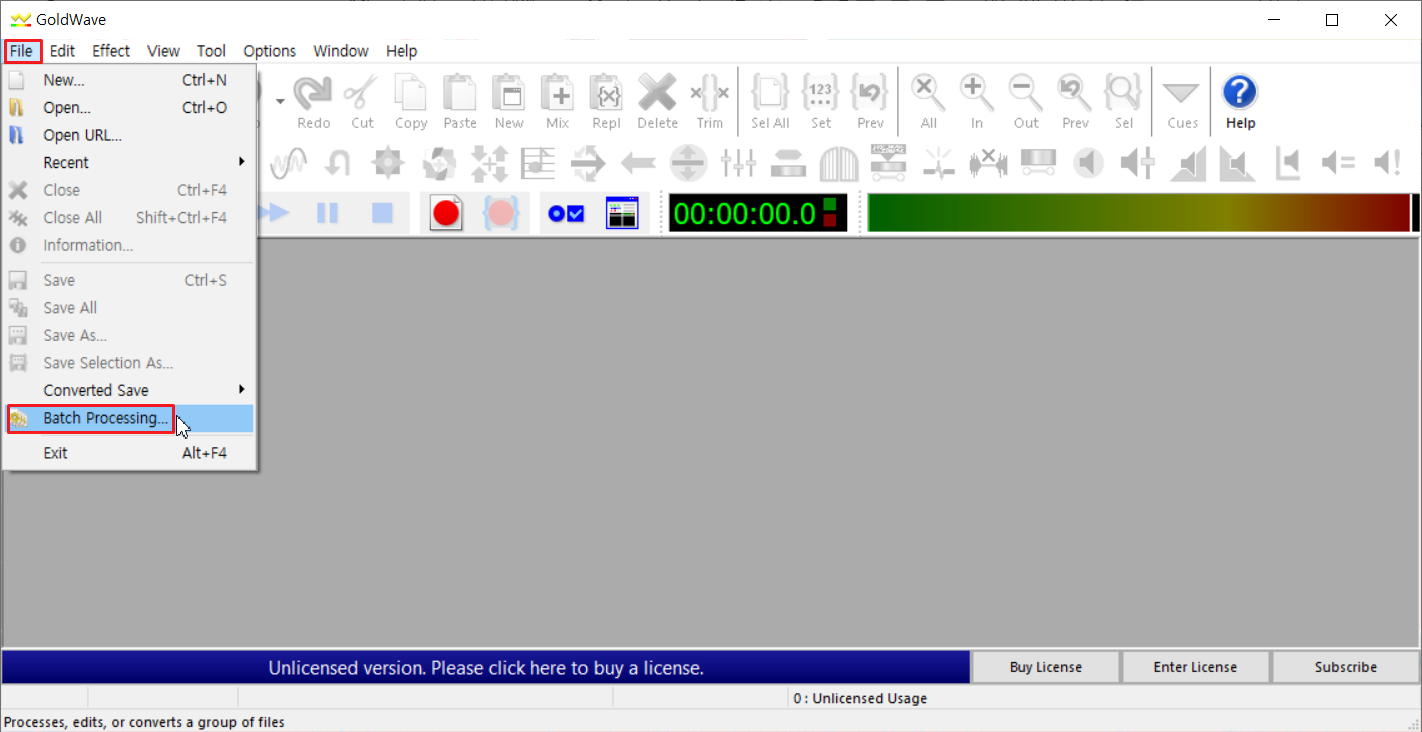Image resolution: width=1422 pixels, height=732 pixels.
Task: Click the speaker with exclamation effect icon
Action: click(1388, 162)
